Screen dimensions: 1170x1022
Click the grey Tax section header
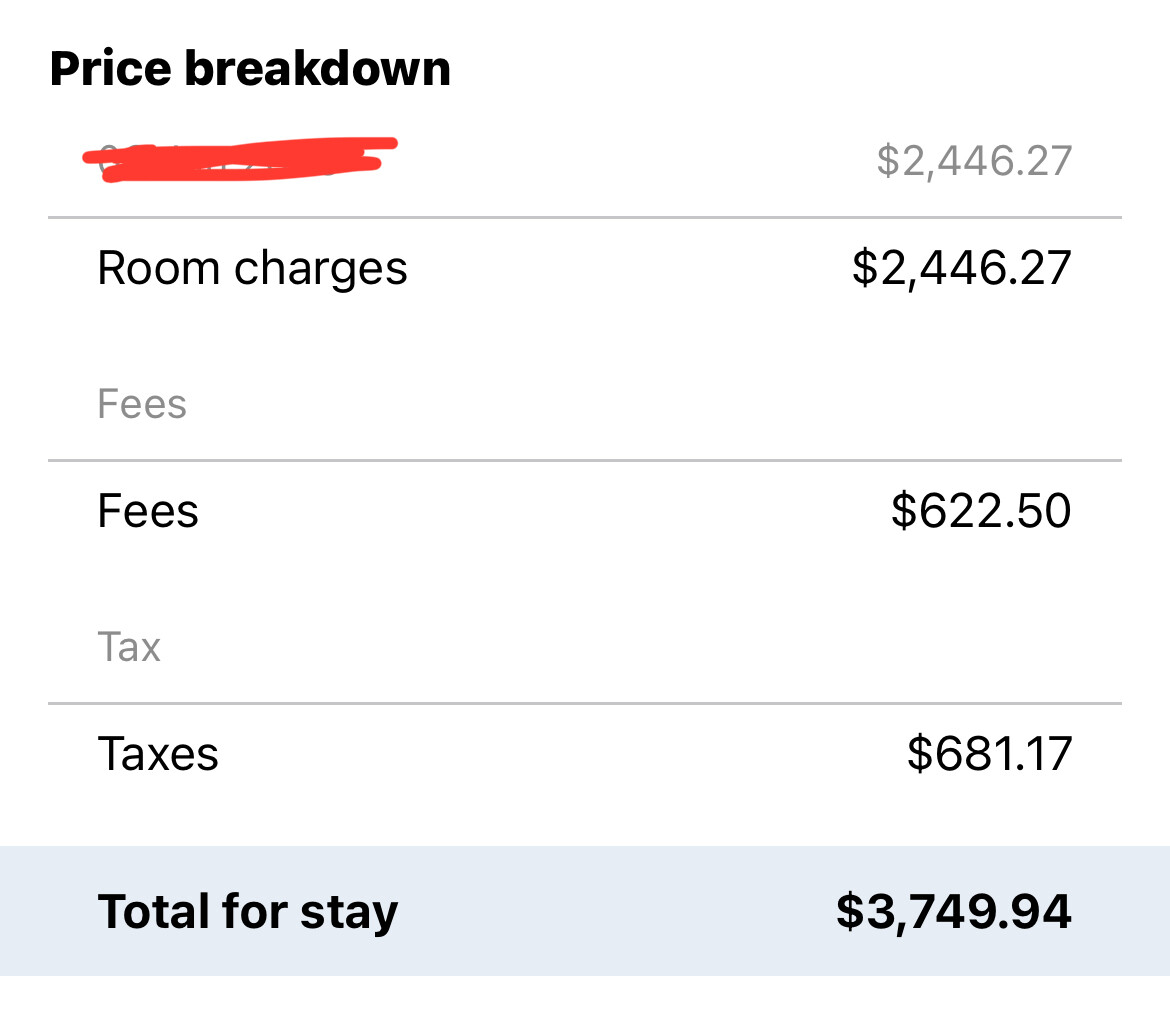[x=129, y=647]
